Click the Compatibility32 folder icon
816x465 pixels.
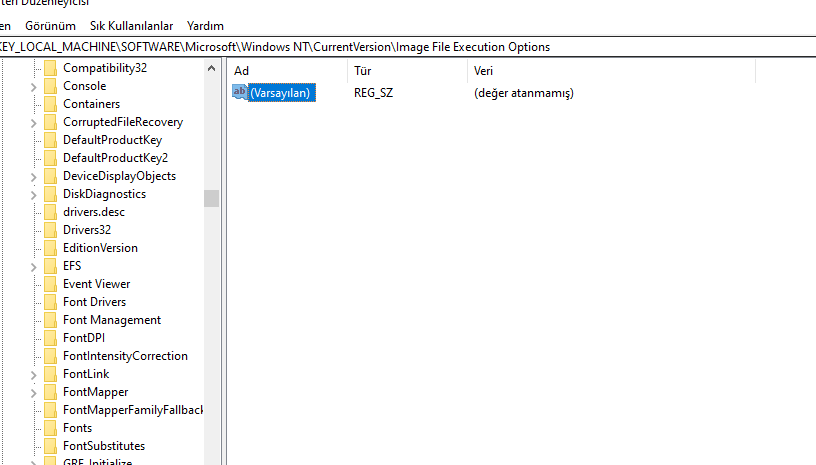[x=50, y=68]
